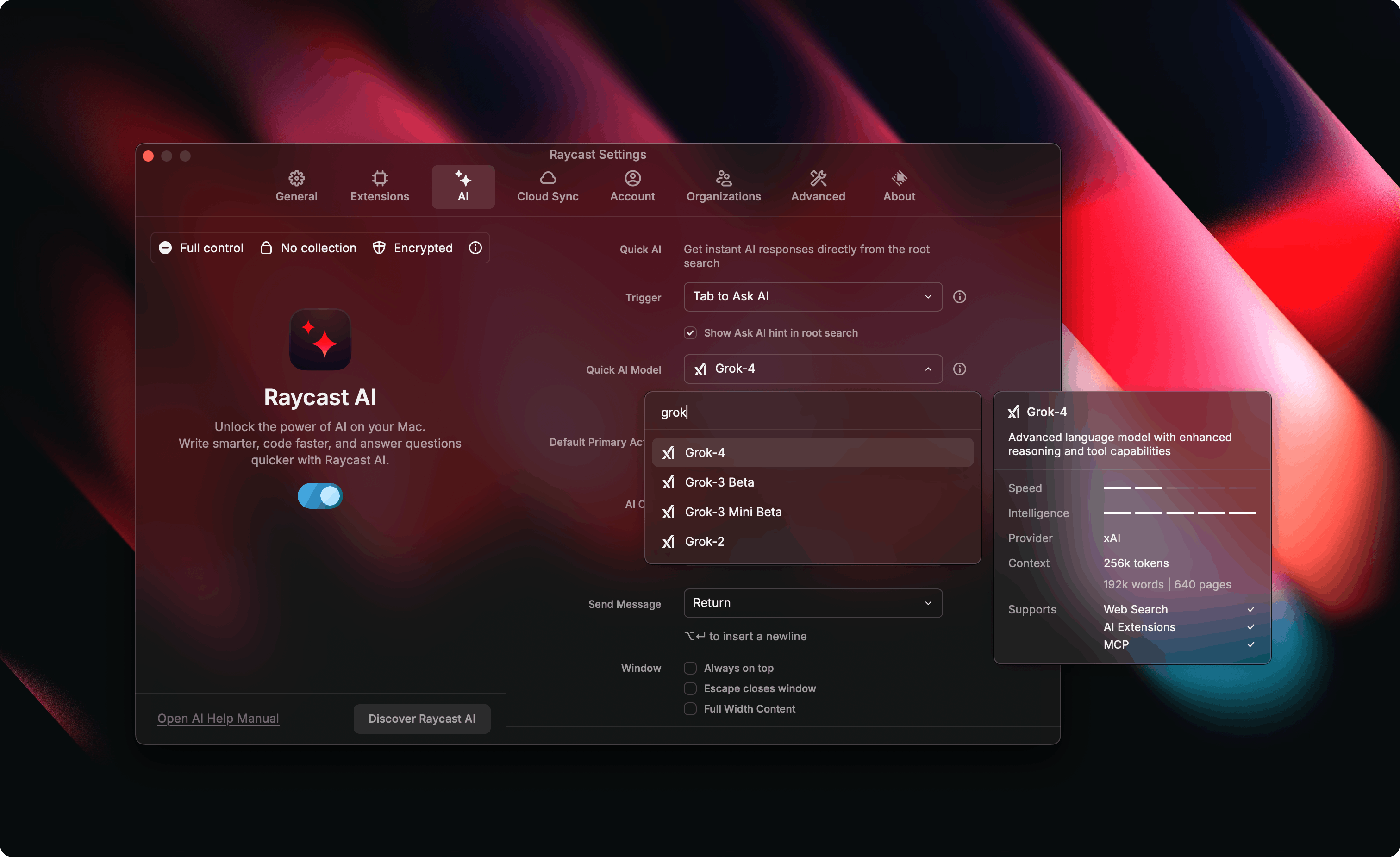Click the xAI logo in Grok-4 detail panel
Screen dimensions: 1400x857
point(1014,412)
